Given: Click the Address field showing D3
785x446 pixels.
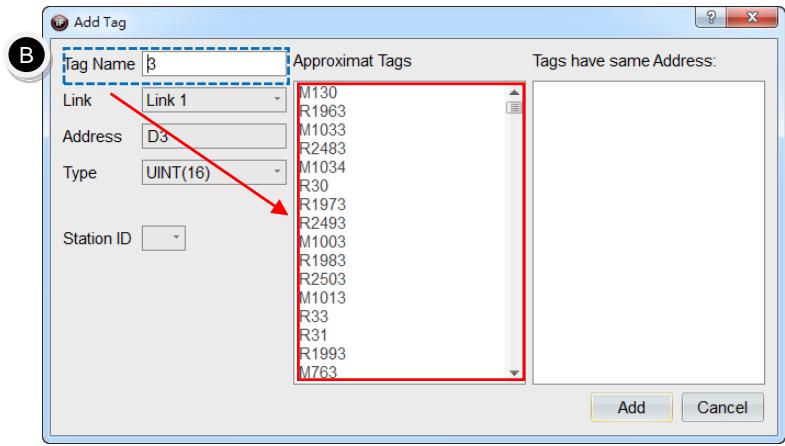Looking at the screenshot, I should [214, 136].
